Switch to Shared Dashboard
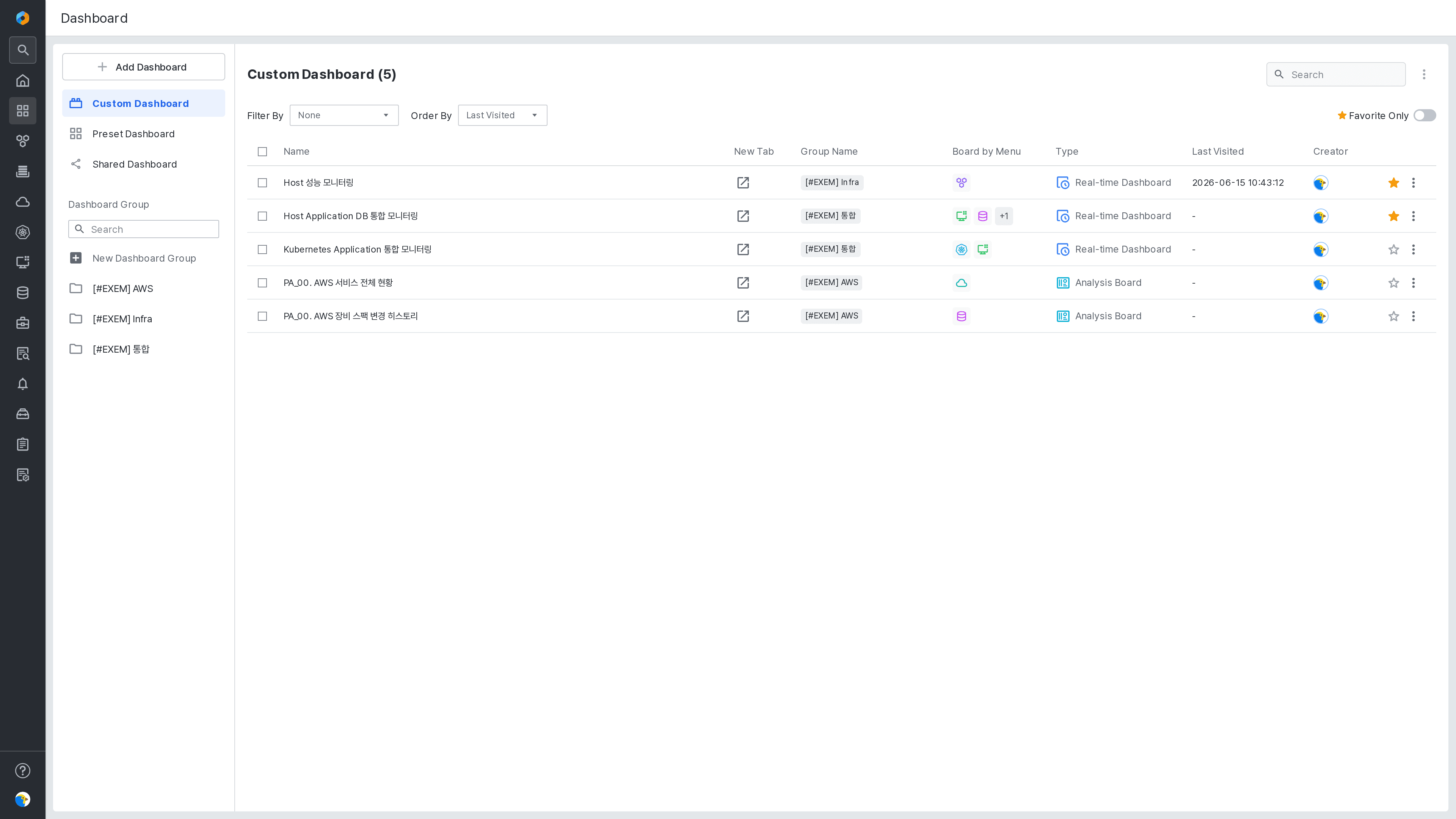Screen dimensions: 1456x819 click(144, 165)
